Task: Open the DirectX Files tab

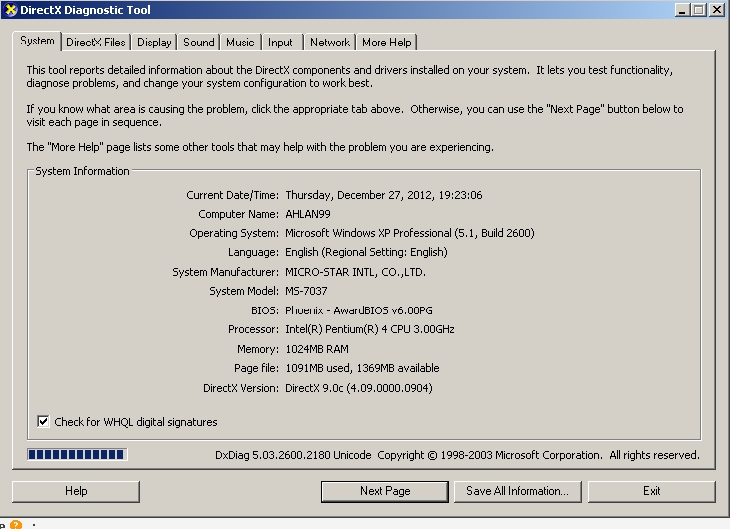Action: point(96,42)
